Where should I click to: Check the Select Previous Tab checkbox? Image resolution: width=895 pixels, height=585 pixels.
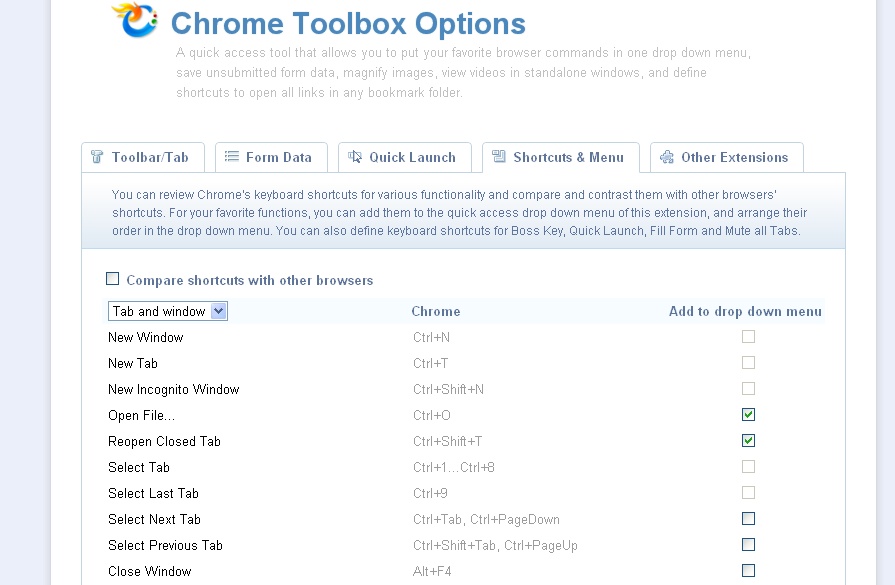[748, 544]
